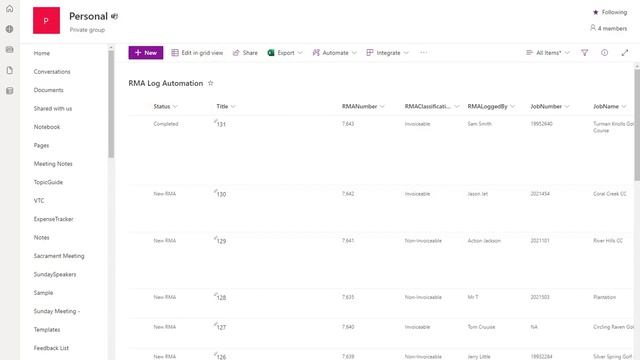Screen dimensions: 640x360
Task: Select the Sam Smith logged-by cell
Action: 479,124
